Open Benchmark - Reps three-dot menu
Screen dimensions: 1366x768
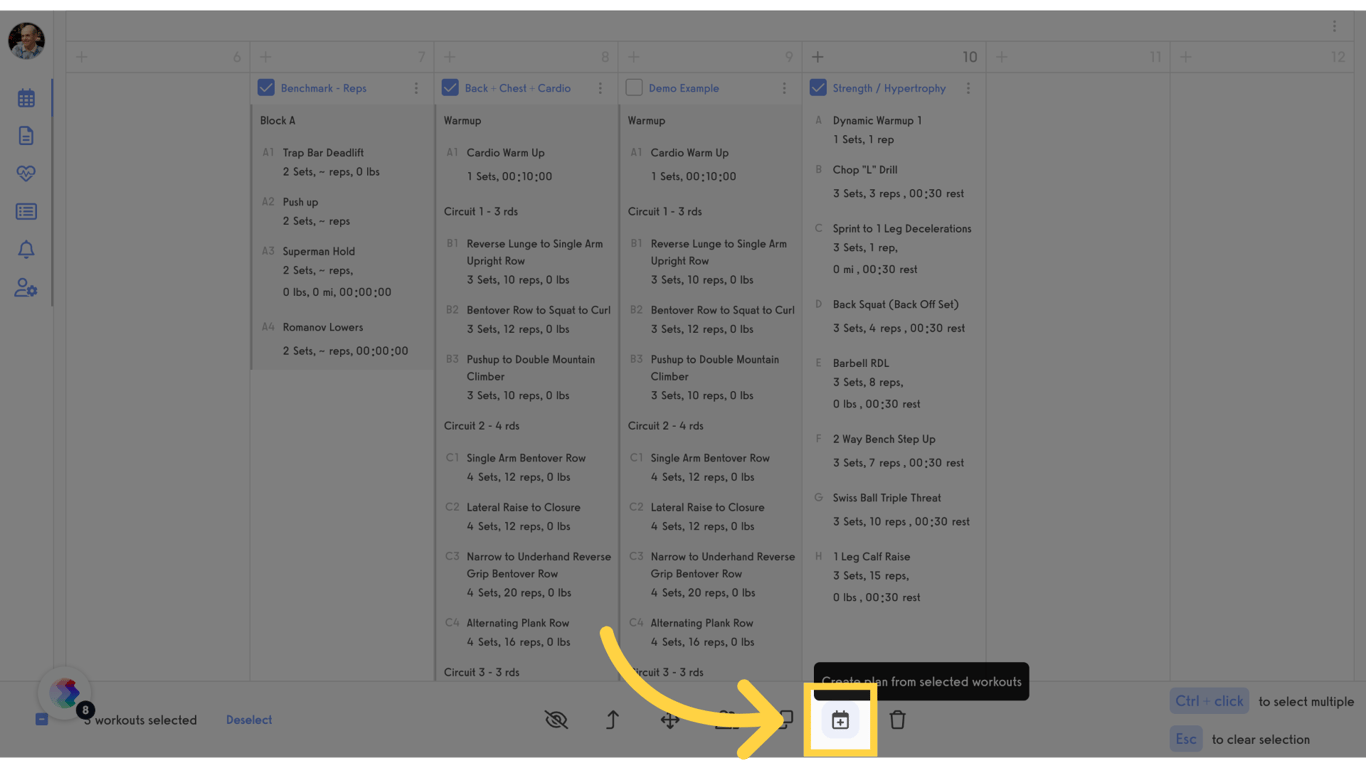pos(417,88)
